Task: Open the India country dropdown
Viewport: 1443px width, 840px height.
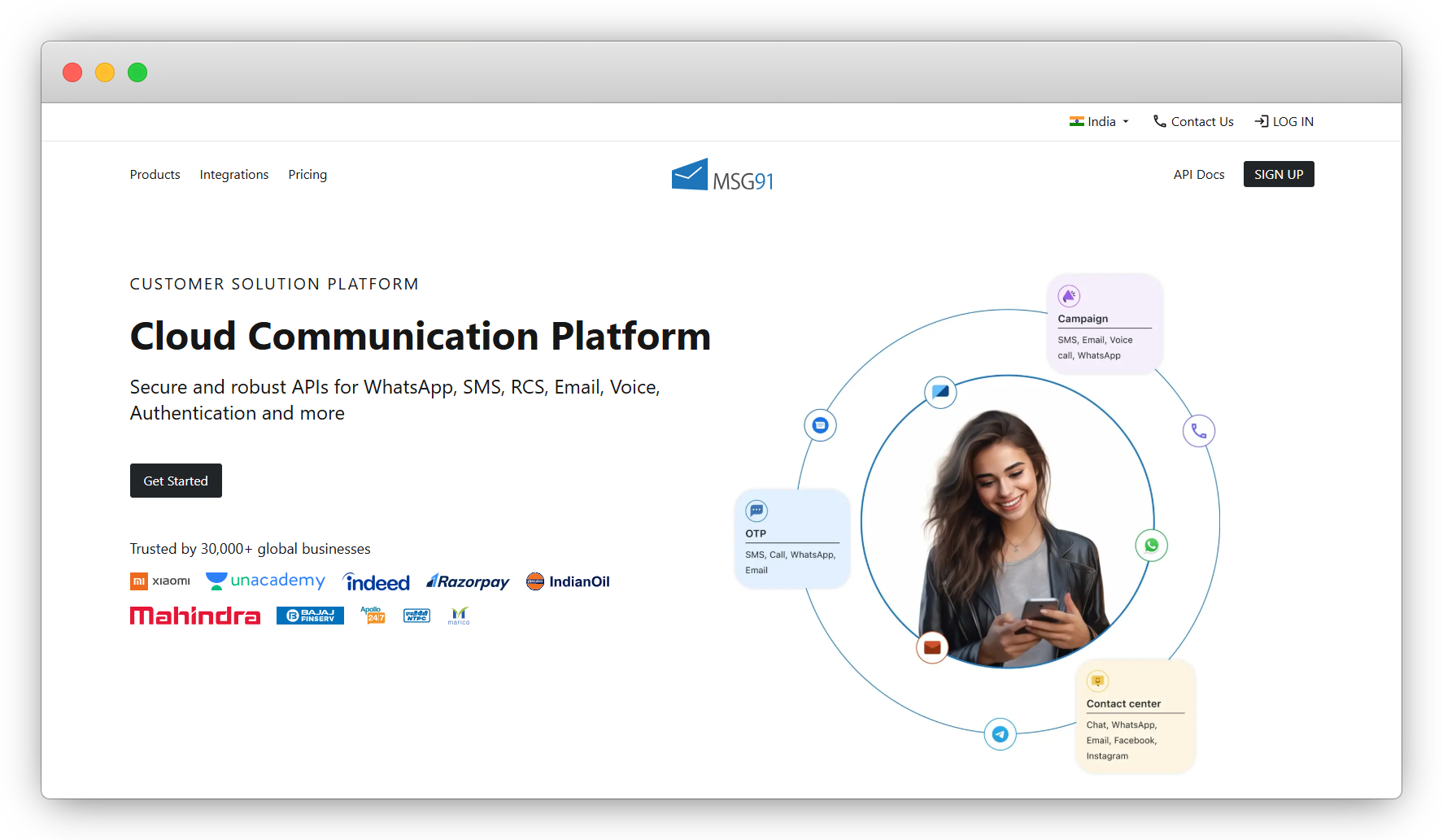Action: pyautogui.click(x=1099, y=121)
